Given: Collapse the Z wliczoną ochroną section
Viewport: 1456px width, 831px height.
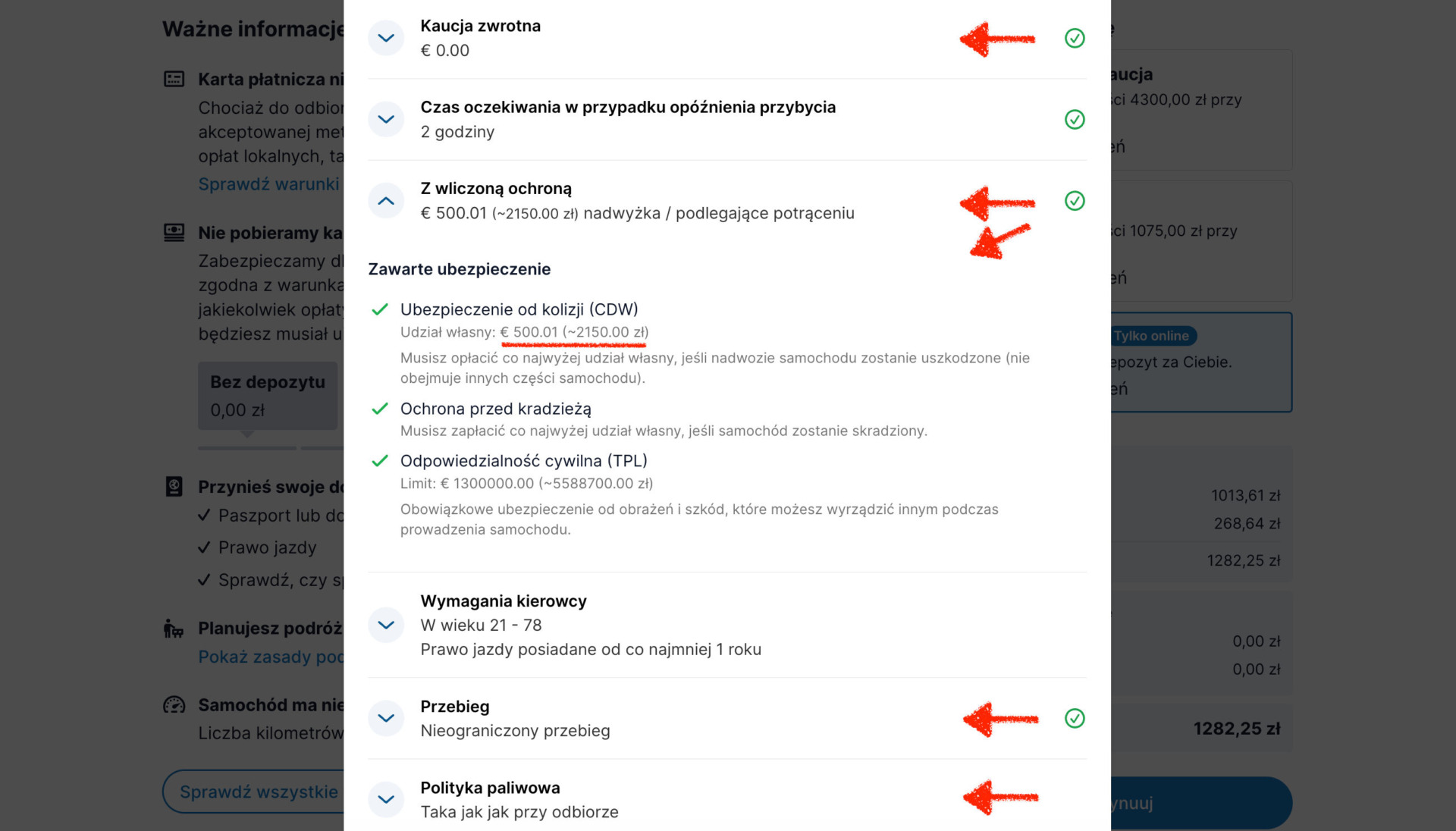Looking at the screenshot, I should (x=386, y=201).
